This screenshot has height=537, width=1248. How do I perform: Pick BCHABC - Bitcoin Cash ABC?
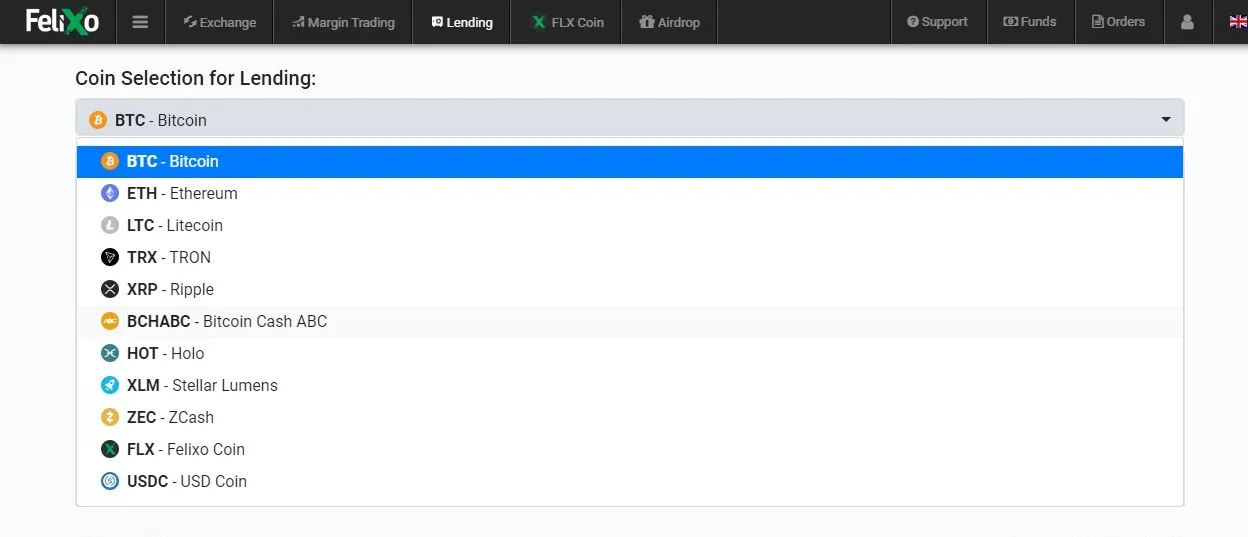click(630, 321)
